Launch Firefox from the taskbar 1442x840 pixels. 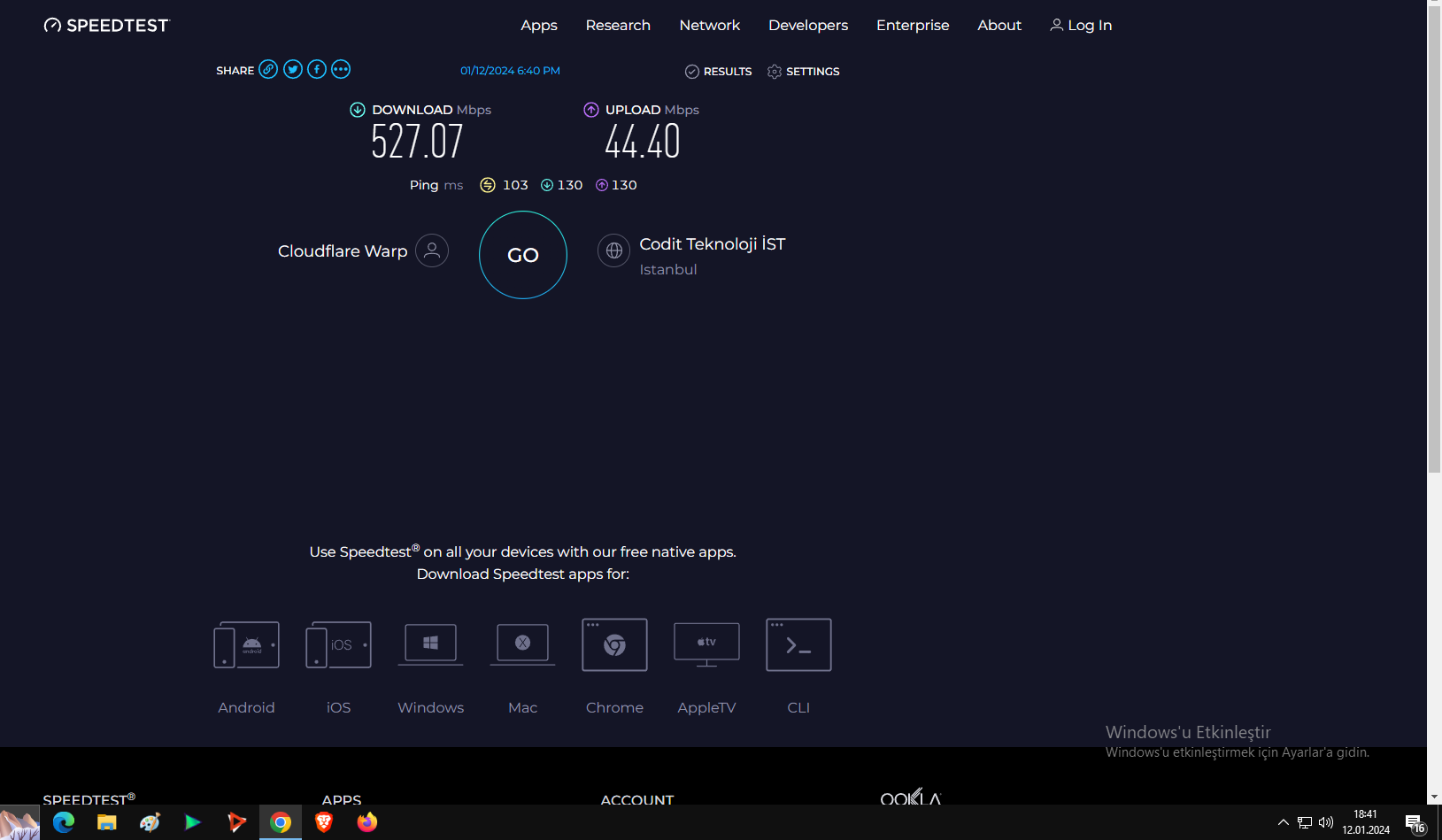click(x=367, y=822)
